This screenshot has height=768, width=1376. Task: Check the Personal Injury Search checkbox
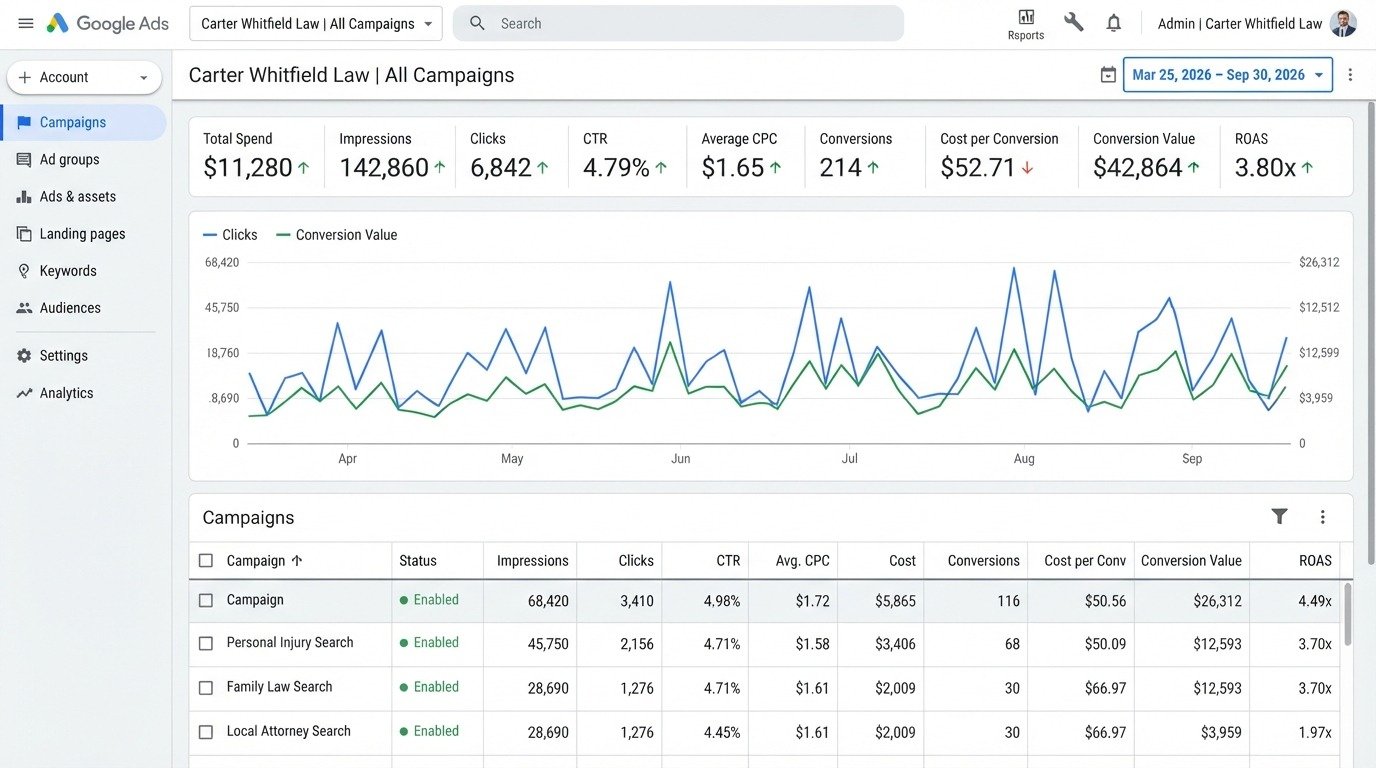(x=206, y=643)
